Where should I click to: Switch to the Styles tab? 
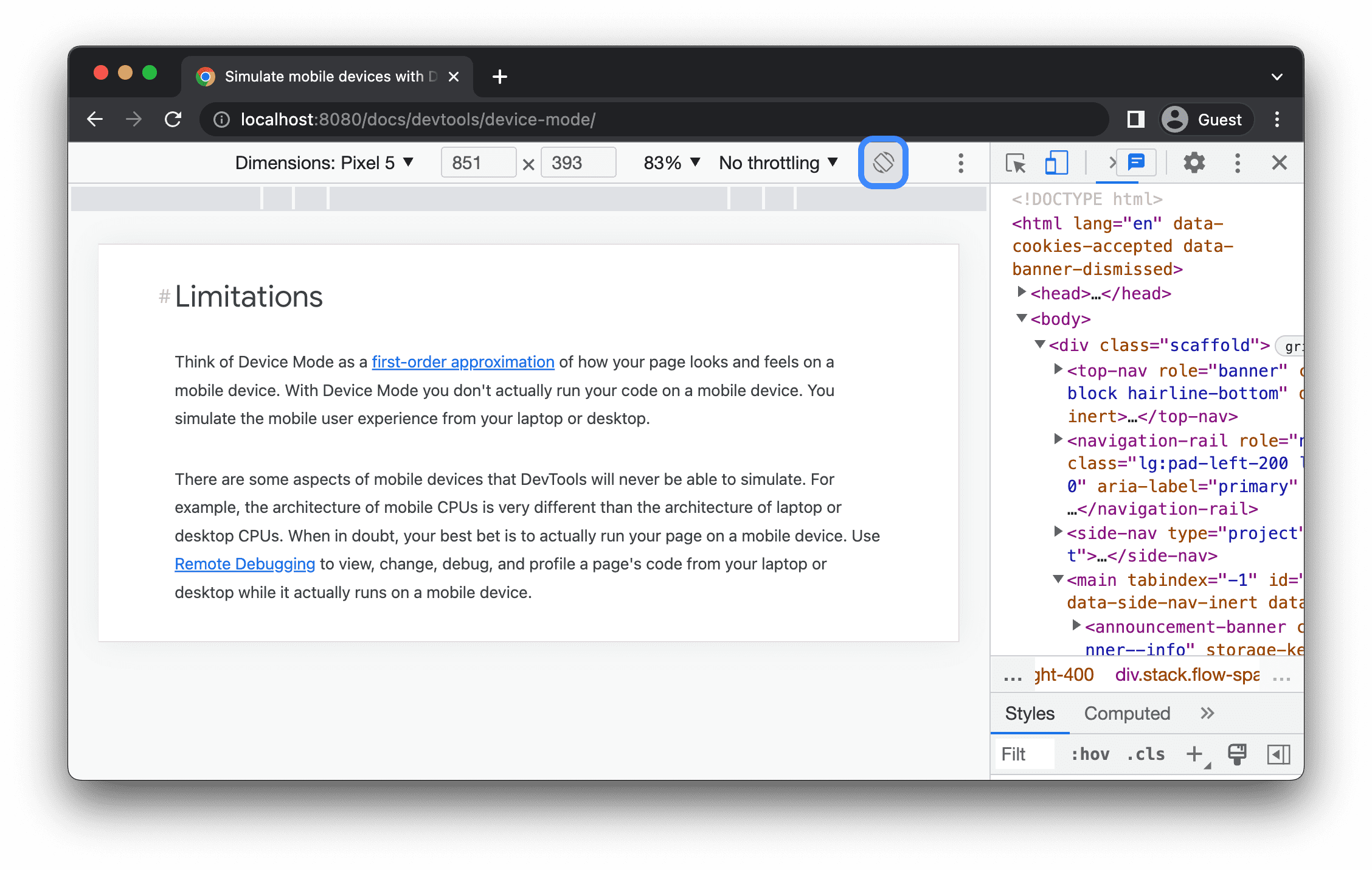[1028, 713]
